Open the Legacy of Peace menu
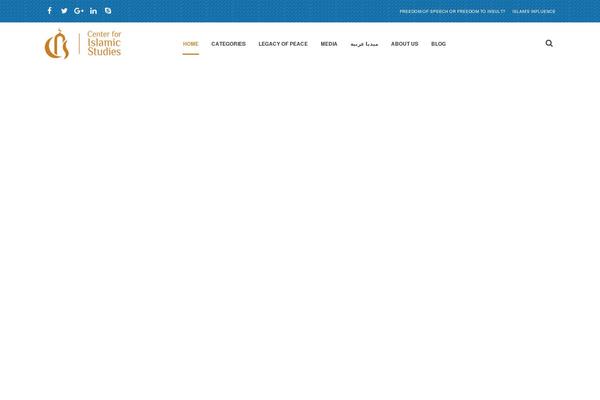Screen dimensions: 600x400 pos(283,44)
